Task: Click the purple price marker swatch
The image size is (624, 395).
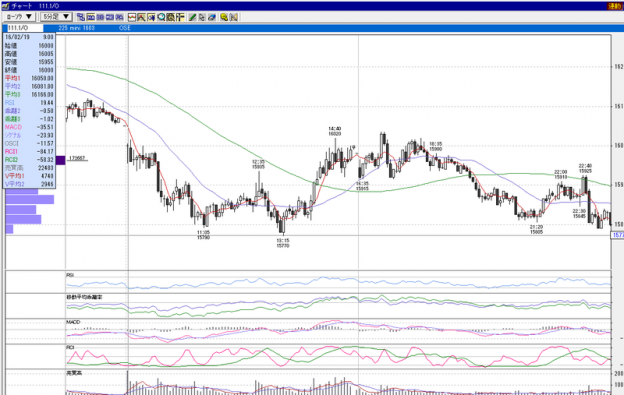Action: (60, 160)
